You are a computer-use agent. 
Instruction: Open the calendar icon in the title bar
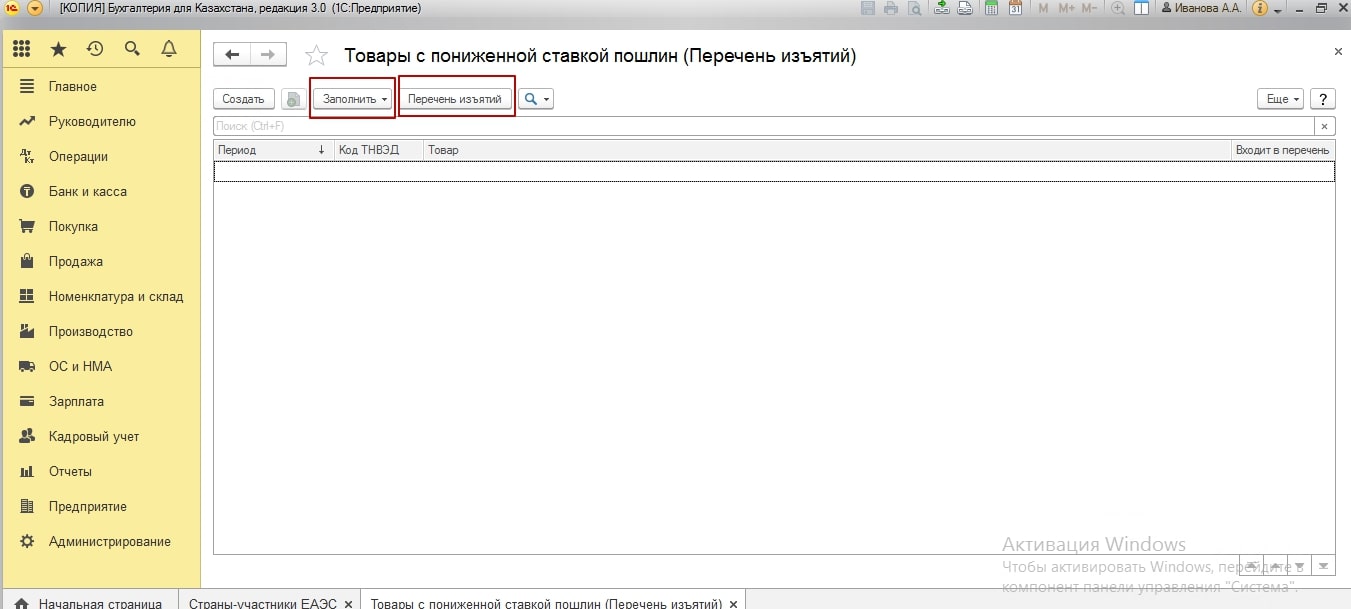(1015, 8)
